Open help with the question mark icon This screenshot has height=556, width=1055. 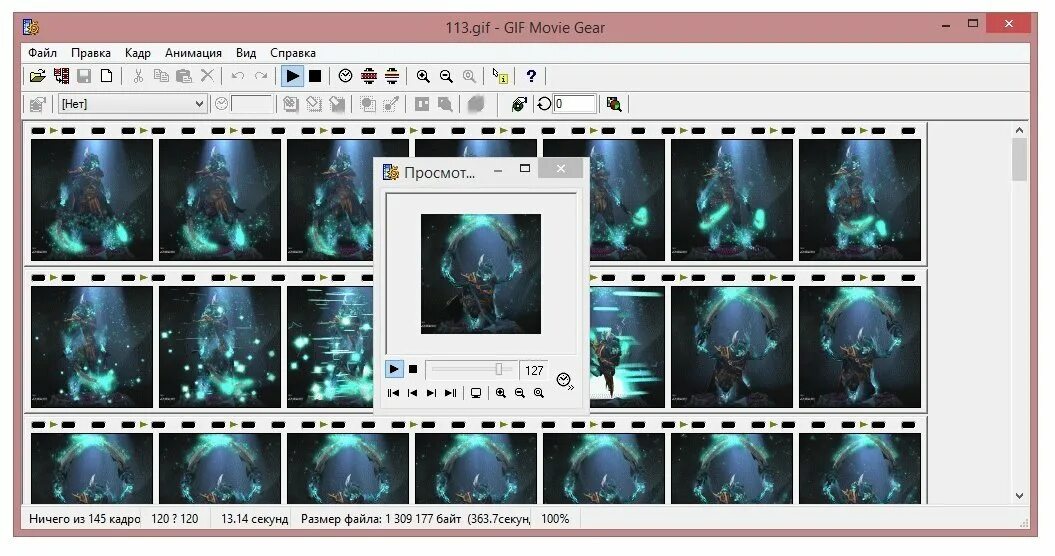point(531,76)
